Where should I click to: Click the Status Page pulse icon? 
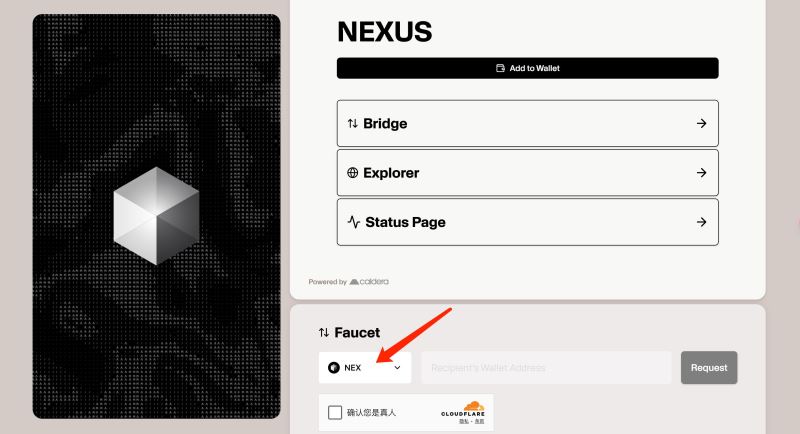click(354, 222)
